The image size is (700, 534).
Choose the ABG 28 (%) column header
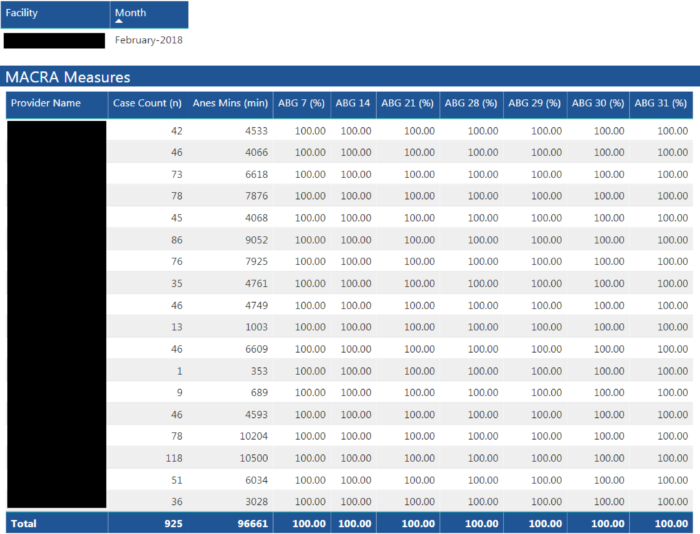coord(471,103)
